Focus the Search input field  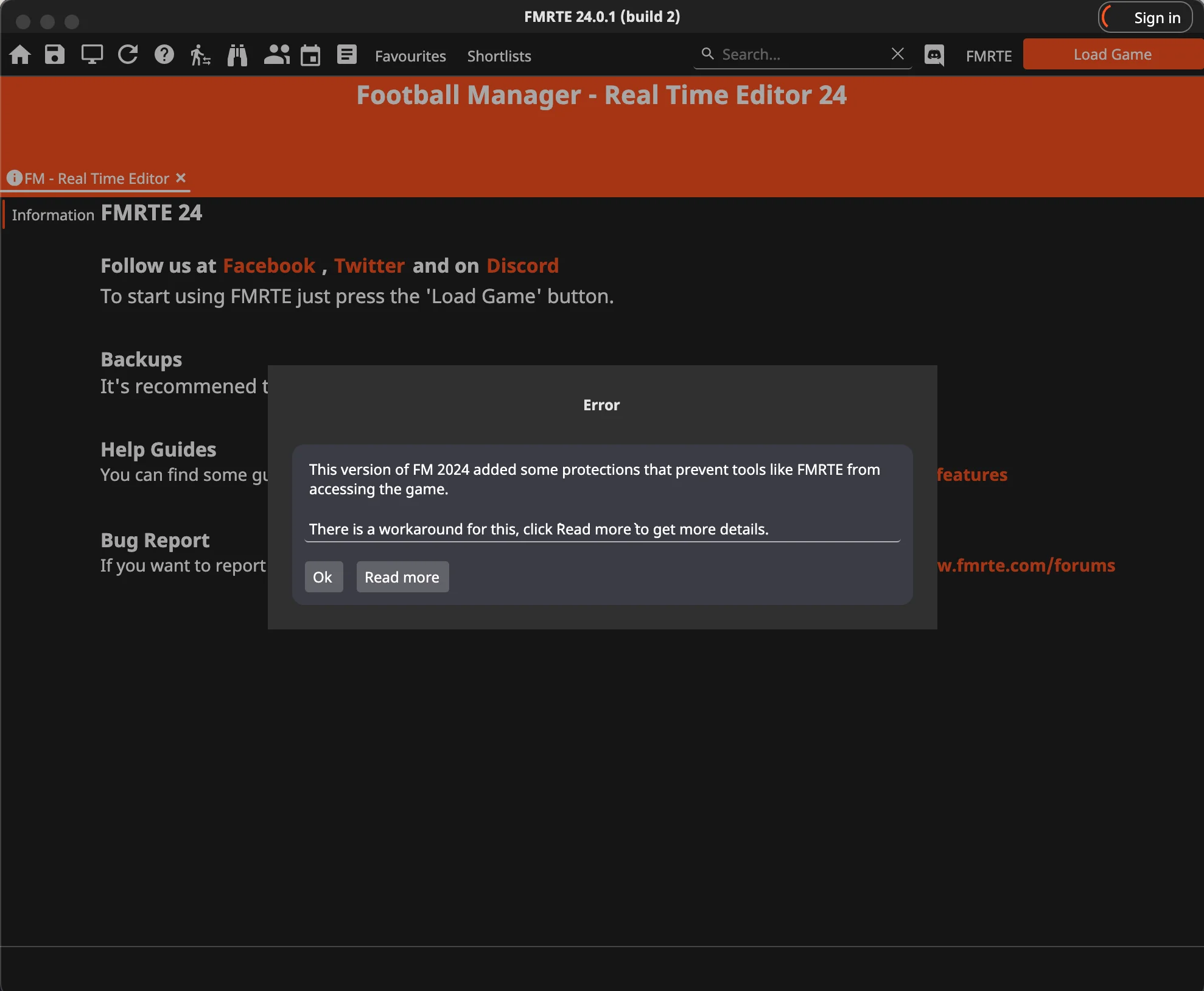click(x=802, y=54)
